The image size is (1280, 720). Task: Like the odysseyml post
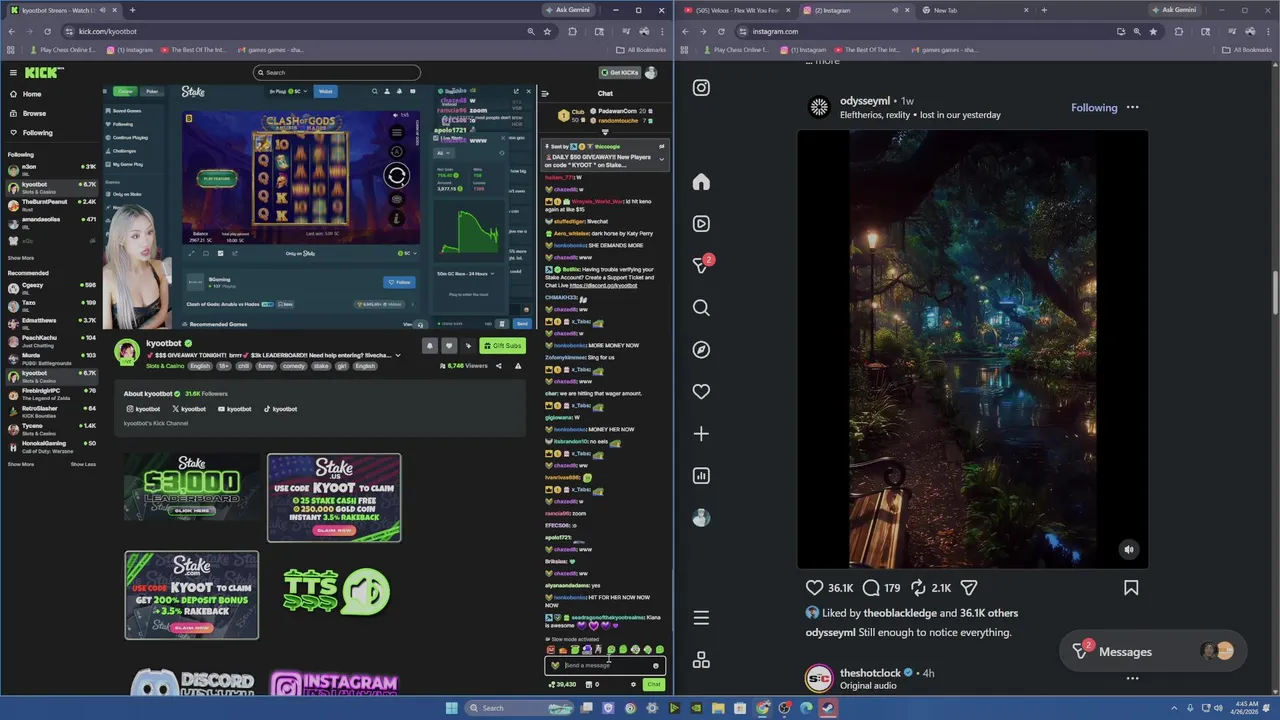[x=814, y=588]
